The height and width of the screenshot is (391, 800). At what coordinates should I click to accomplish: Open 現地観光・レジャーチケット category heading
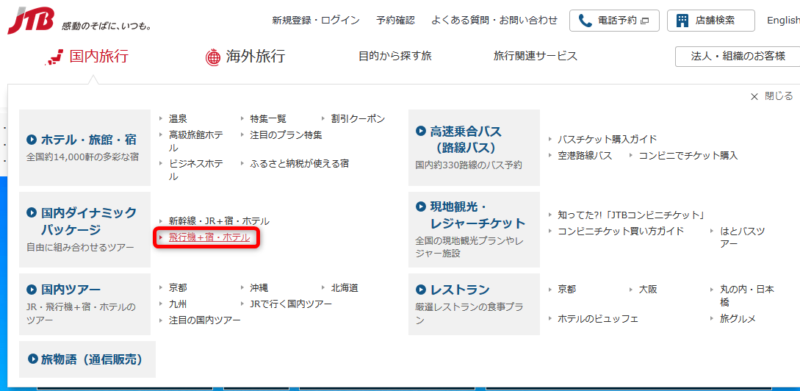pyautogui.click(x=478, y=215)
